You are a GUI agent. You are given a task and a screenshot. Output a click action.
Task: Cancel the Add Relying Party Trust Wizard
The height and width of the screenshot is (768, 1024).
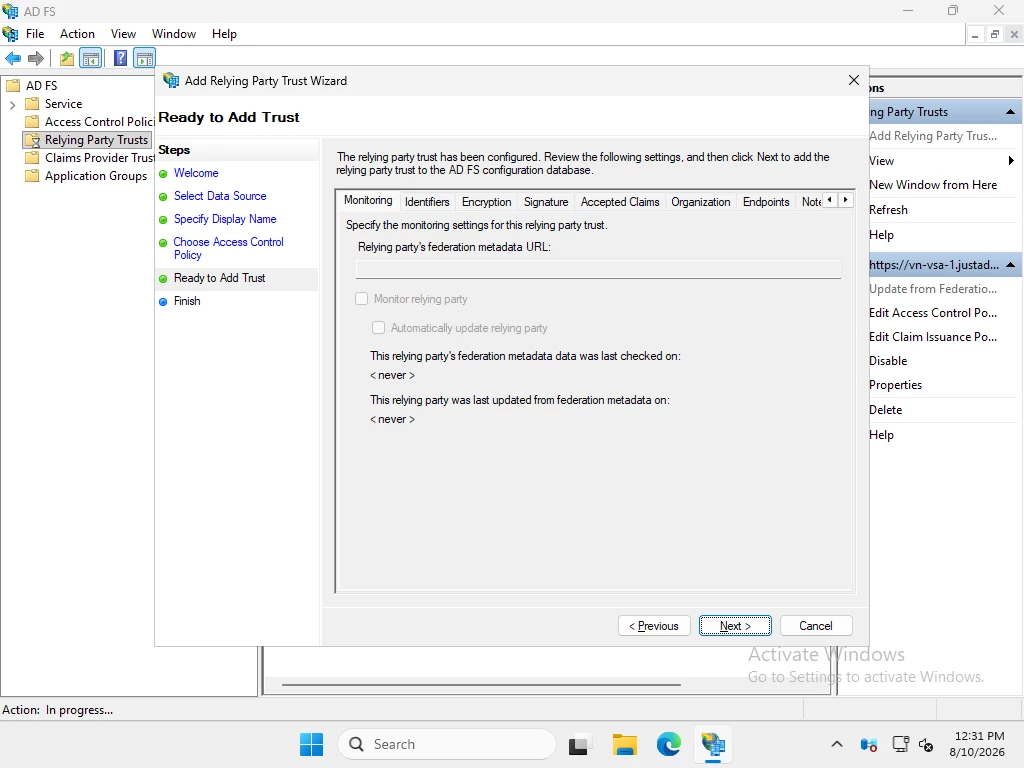click(x=816, y=626)
